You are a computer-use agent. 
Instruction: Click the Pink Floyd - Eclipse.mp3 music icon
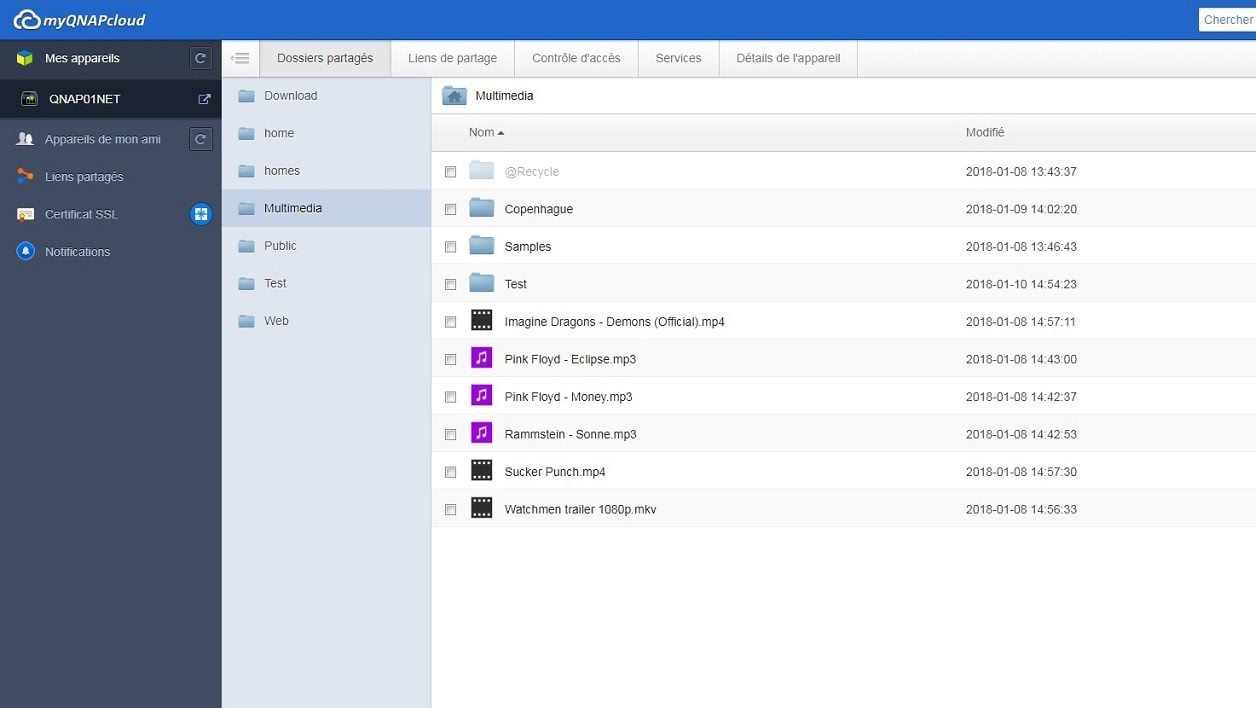coord(482,358)
